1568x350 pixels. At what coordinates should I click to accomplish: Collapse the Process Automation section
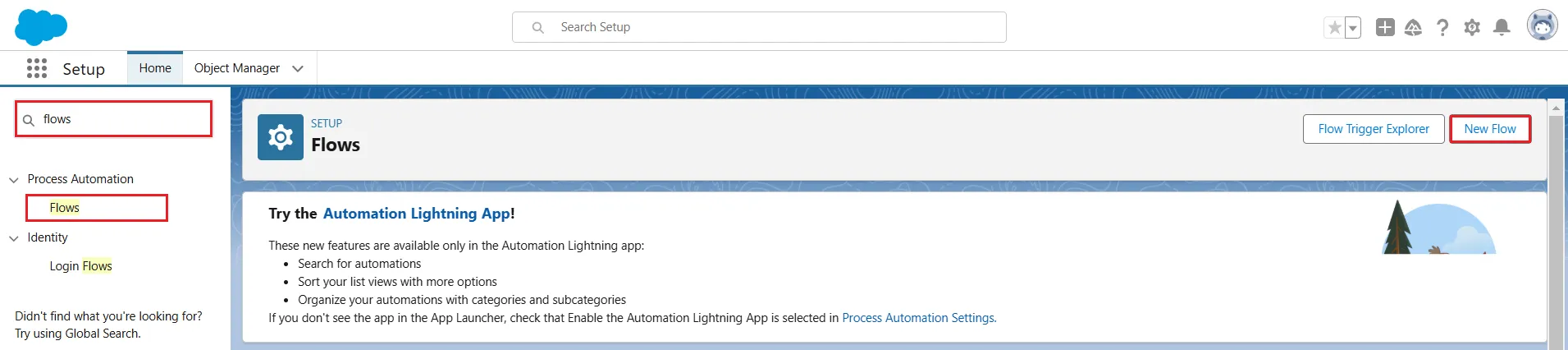pyautogui.click(x=14, y=180)
